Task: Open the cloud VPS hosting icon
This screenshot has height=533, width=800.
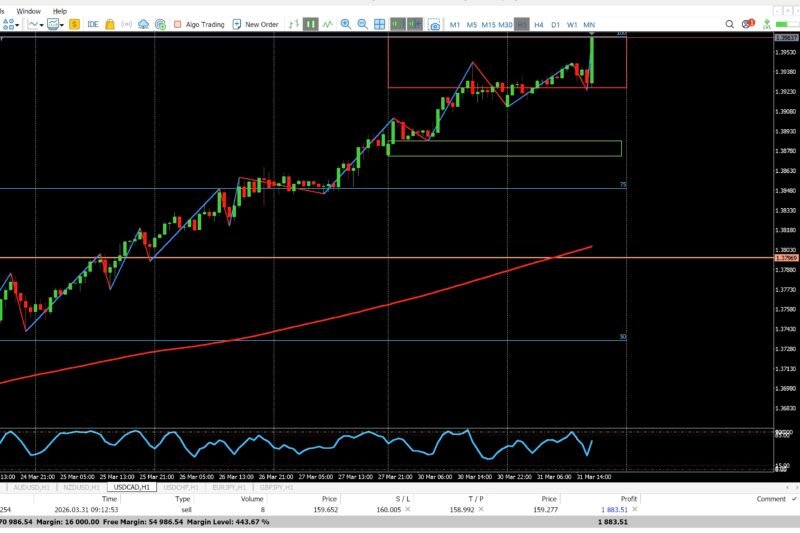Action: pos(144,24)
